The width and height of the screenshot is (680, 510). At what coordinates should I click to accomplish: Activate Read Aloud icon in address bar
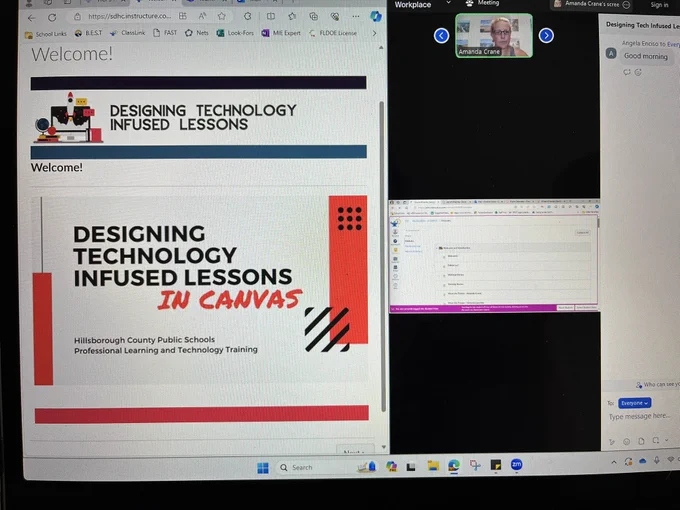pyautogui.click(x=202, y=16)
